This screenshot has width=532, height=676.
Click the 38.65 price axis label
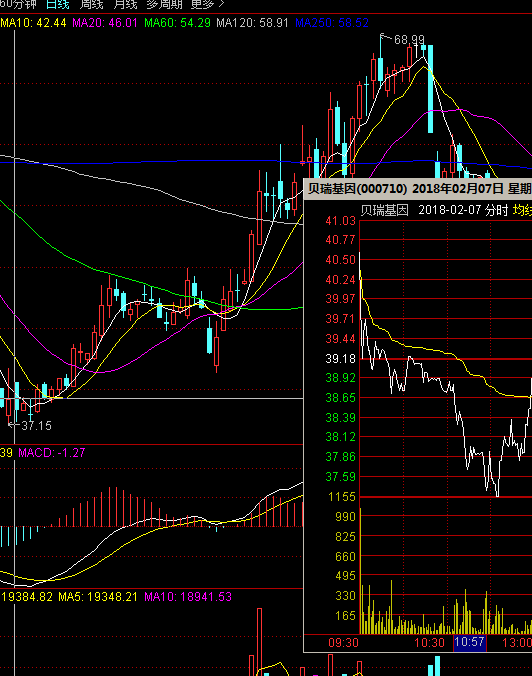pos(341,397)
